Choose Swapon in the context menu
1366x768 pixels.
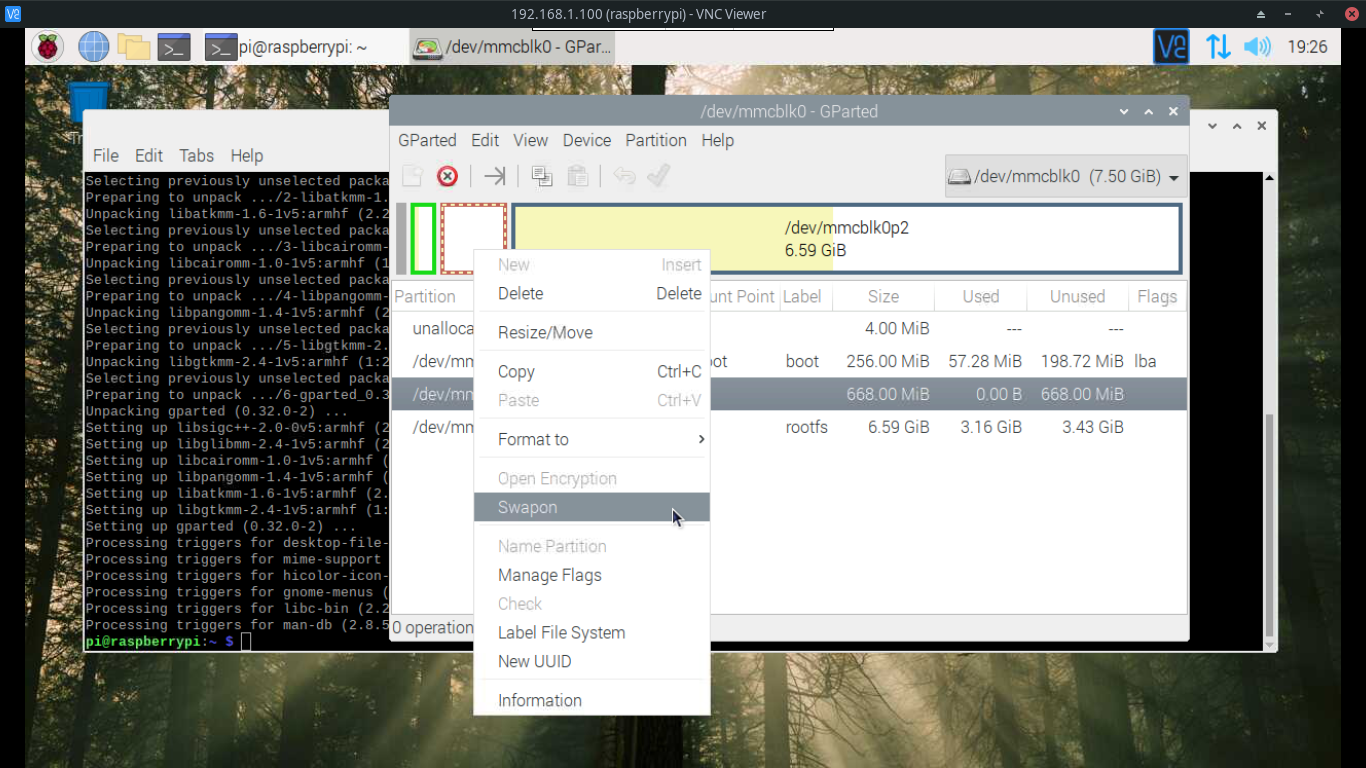pyautogui.click(x=592, y=507)
